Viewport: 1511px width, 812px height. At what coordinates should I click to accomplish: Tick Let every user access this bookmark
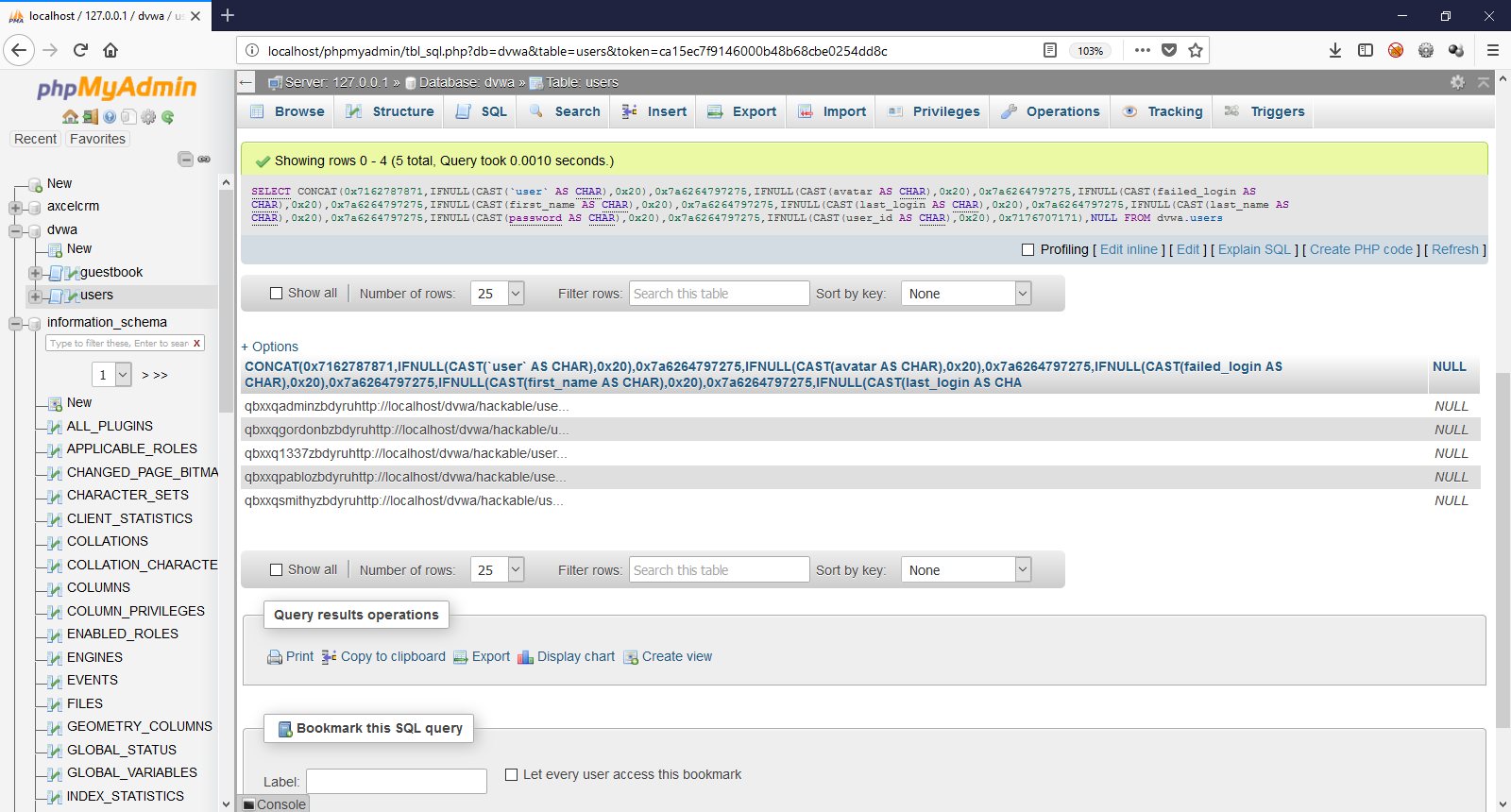click(x=512, y=775)
